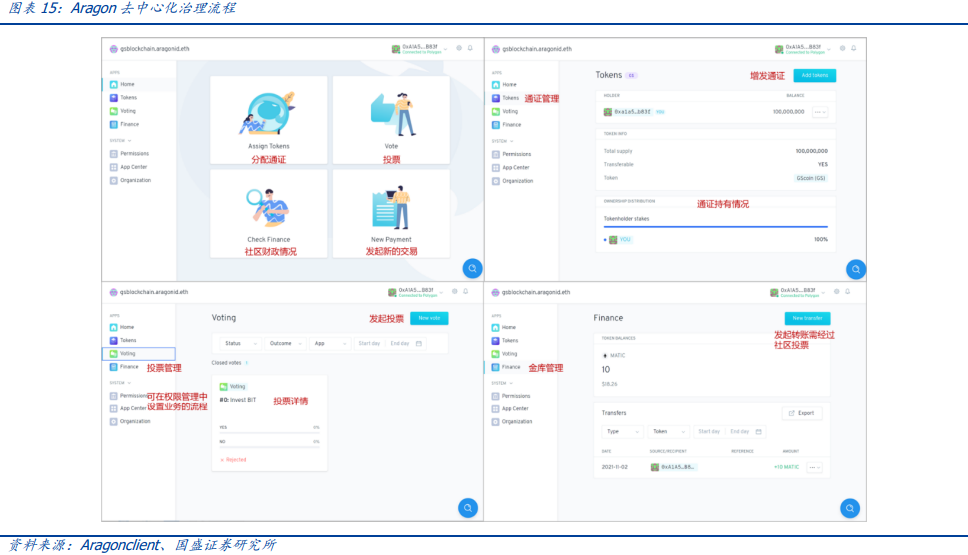Image resolution: width=968 pixels, height=555 pixels.
Task: Collapse System section in Home screen sidebar
Action: pos(120,141)
